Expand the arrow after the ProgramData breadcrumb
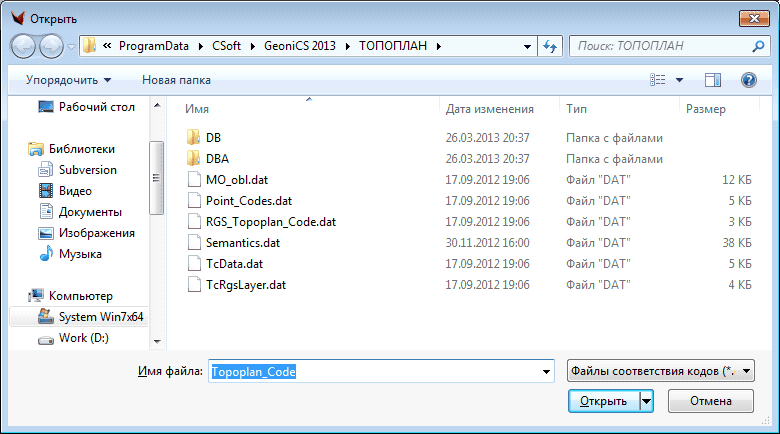 pos(200,46)
